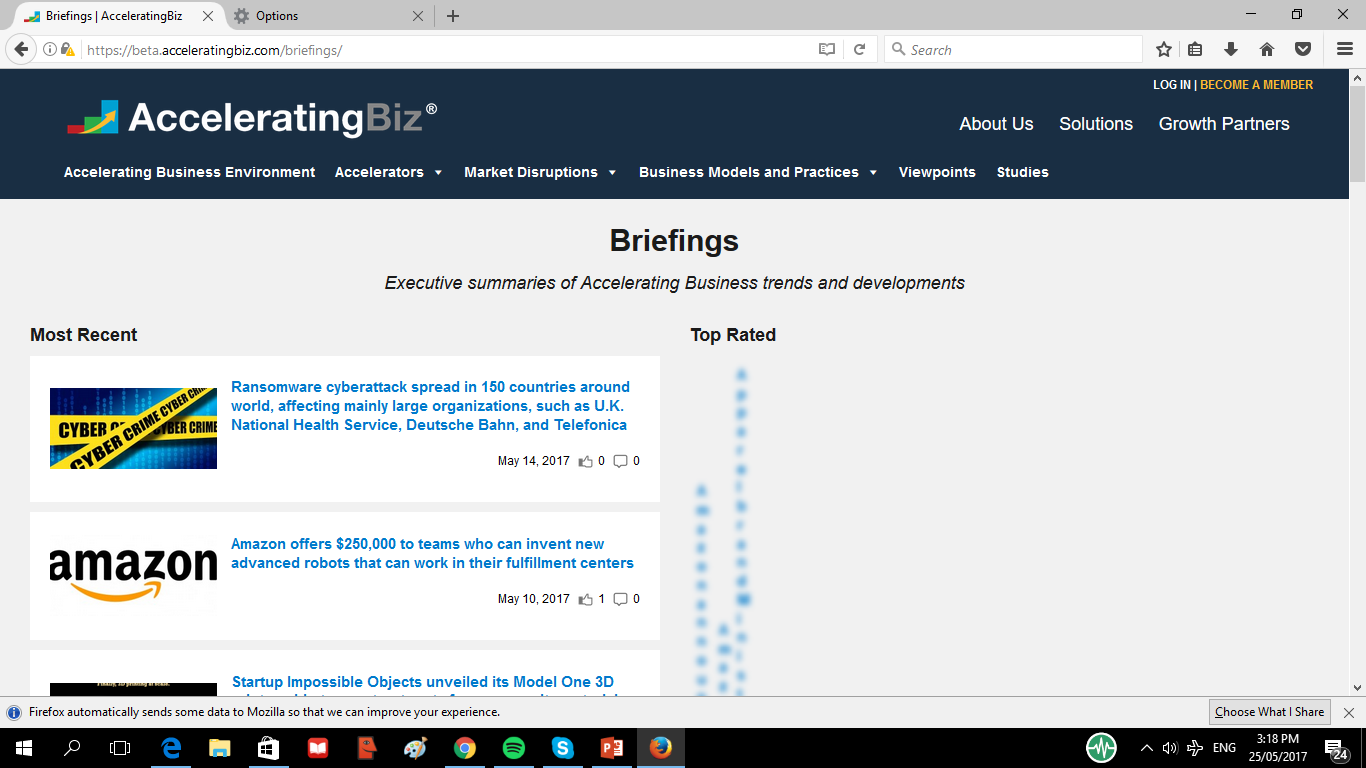The height and width of the screenshot is (768, 1366).
Task: Open the Viewpoints menu item
Action: [x=937, y=172]
